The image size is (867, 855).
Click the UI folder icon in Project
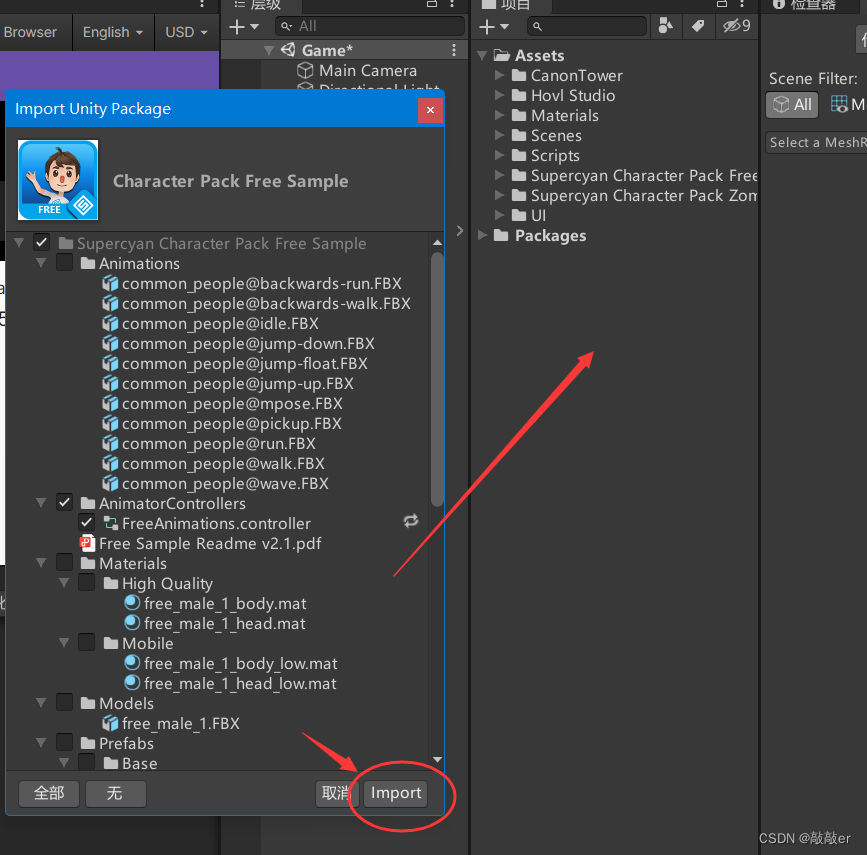pos(519,215)
